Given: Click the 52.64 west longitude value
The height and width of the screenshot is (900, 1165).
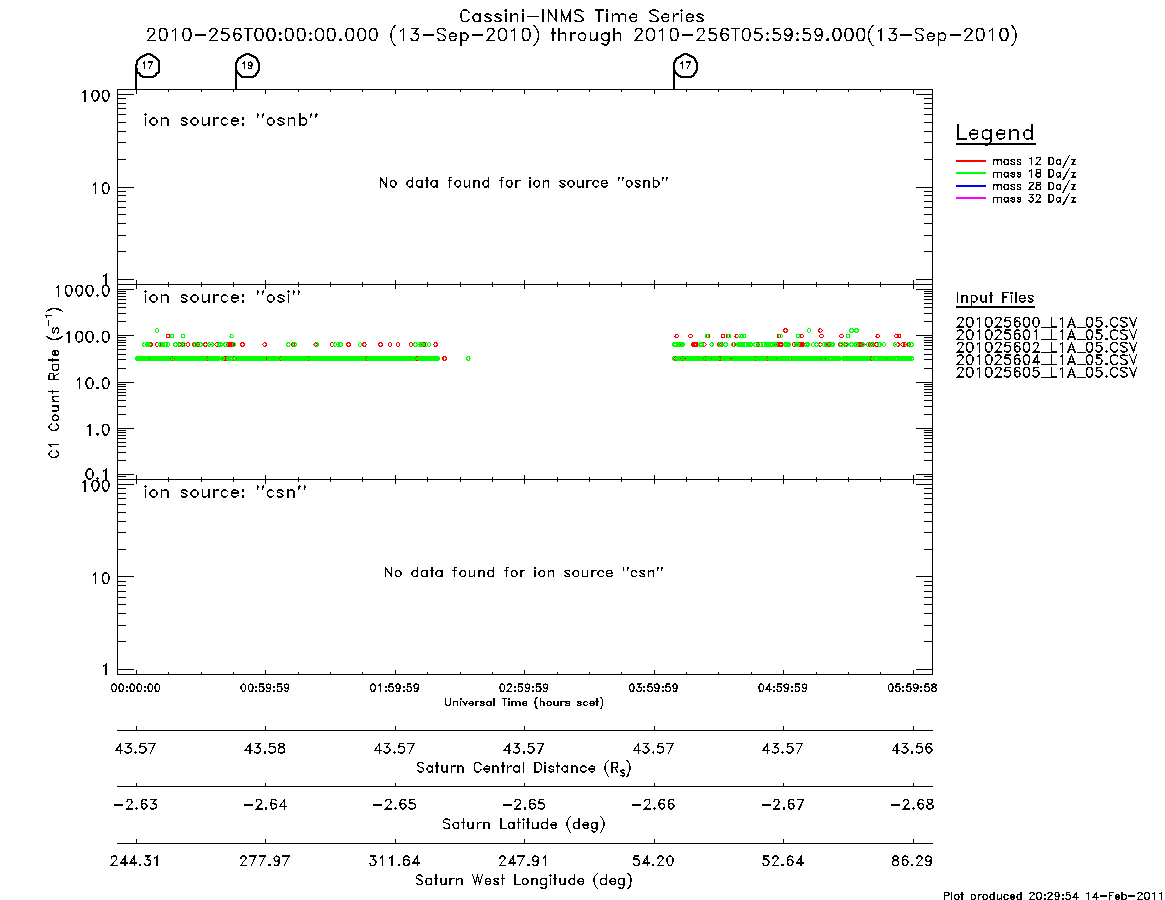Looking at the screenshot, I should point(782,861).
